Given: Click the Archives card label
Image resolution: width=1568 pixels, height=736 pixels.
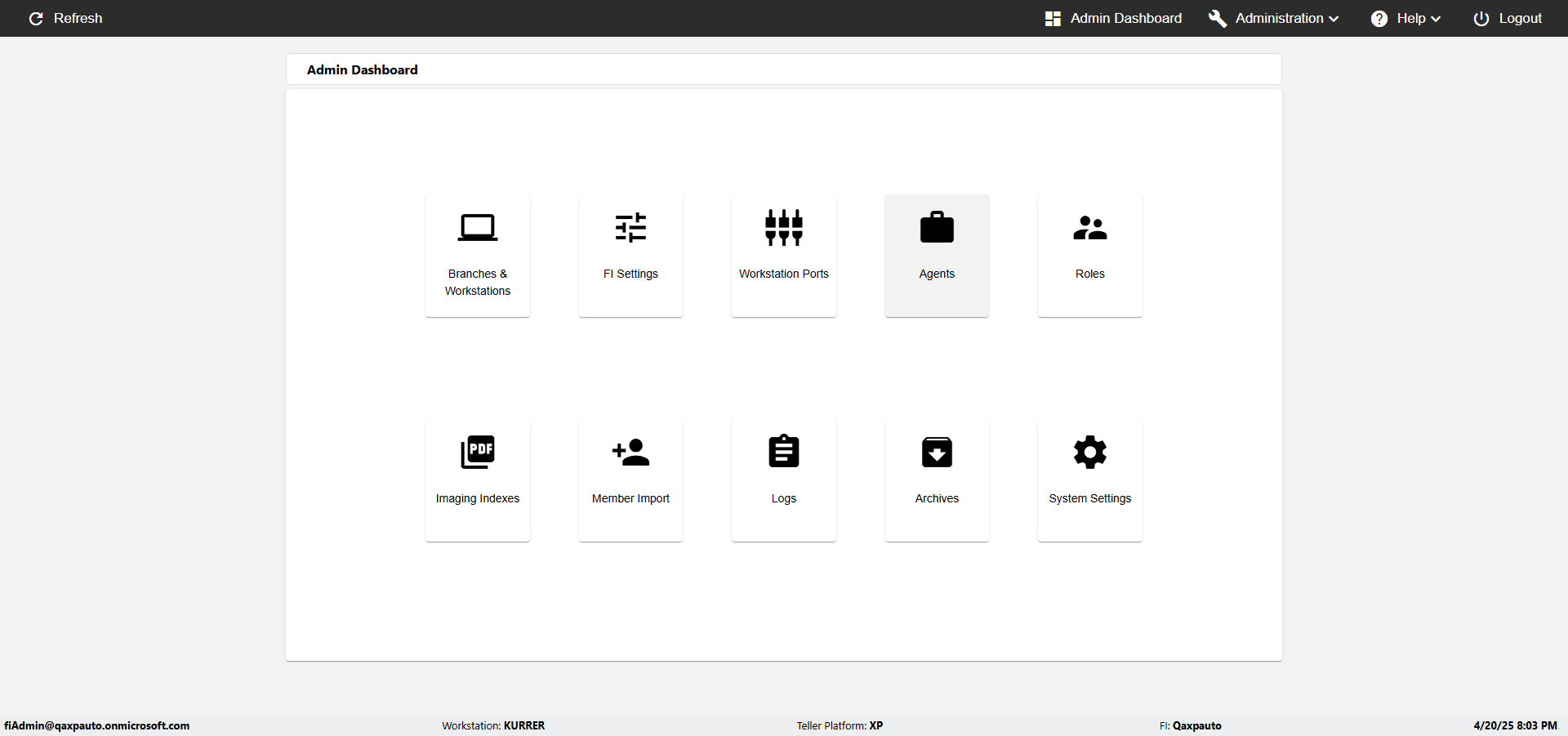Looking at the screenshot, I should [937, 498].
